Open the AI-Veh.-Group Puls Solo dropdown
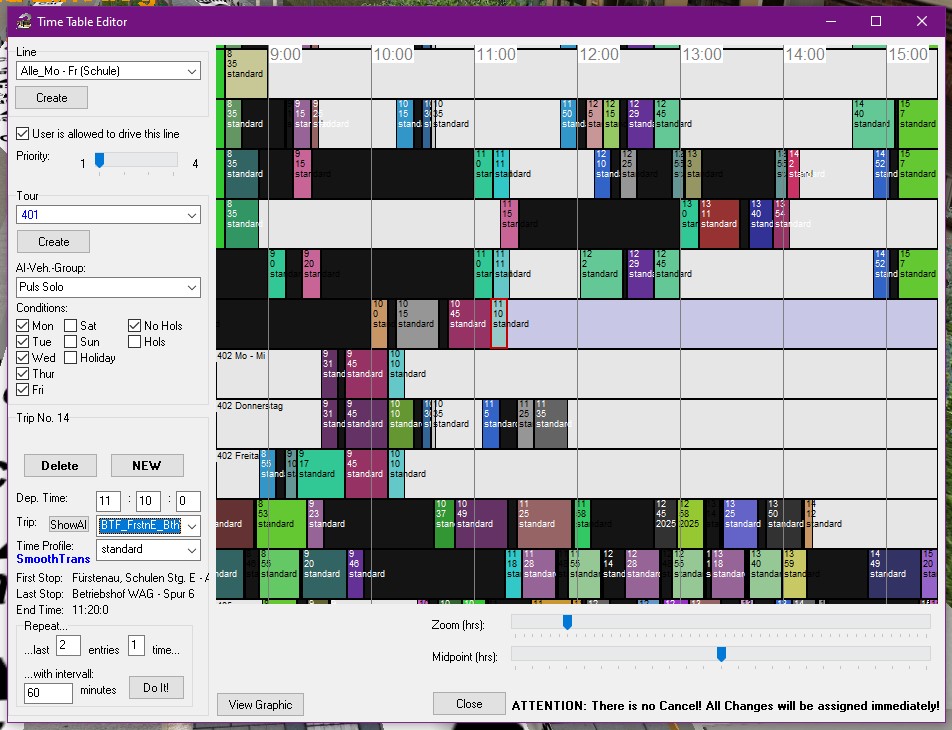This screenshot has height=730, width=952. [108, 288]
